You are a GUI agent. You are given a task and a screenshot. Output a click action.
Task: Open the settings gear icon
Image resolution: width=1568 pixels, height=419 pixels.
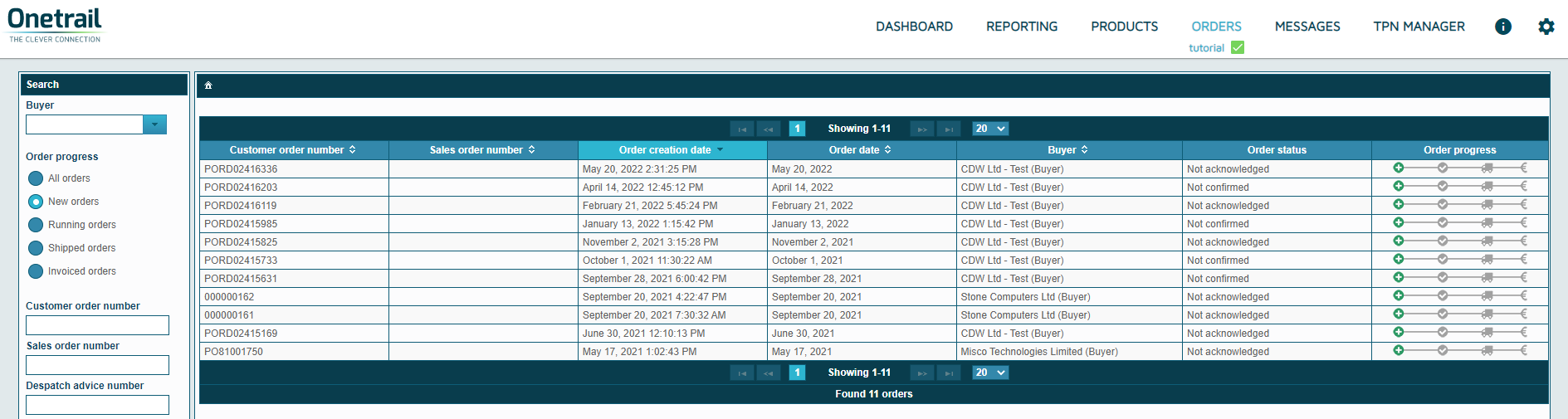(1546, 27)
